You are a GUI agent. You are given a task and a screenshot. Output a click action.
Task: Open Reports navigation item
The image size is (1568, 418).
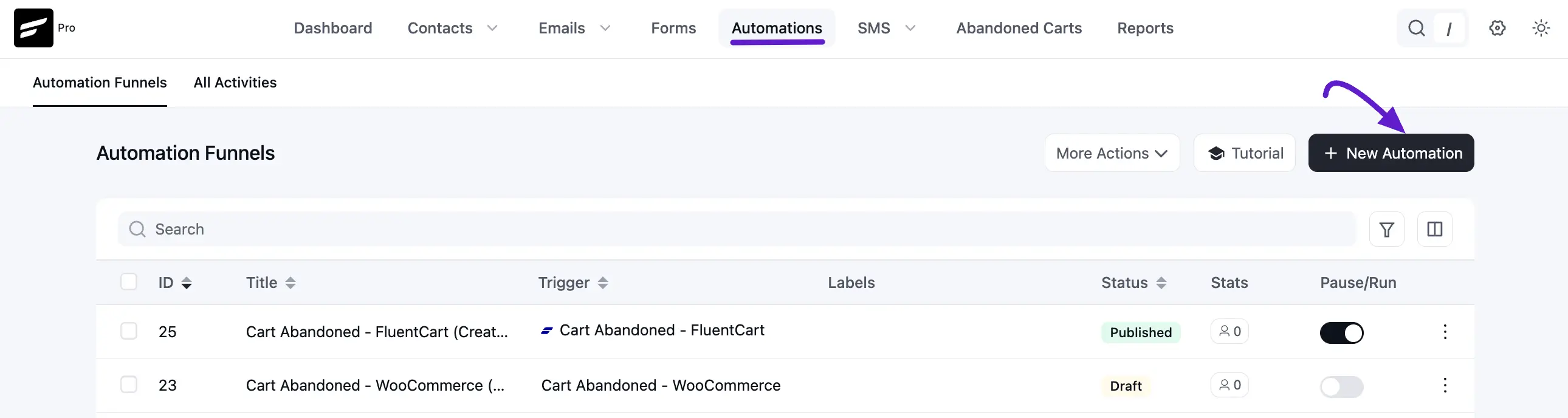click(1145, 28)
